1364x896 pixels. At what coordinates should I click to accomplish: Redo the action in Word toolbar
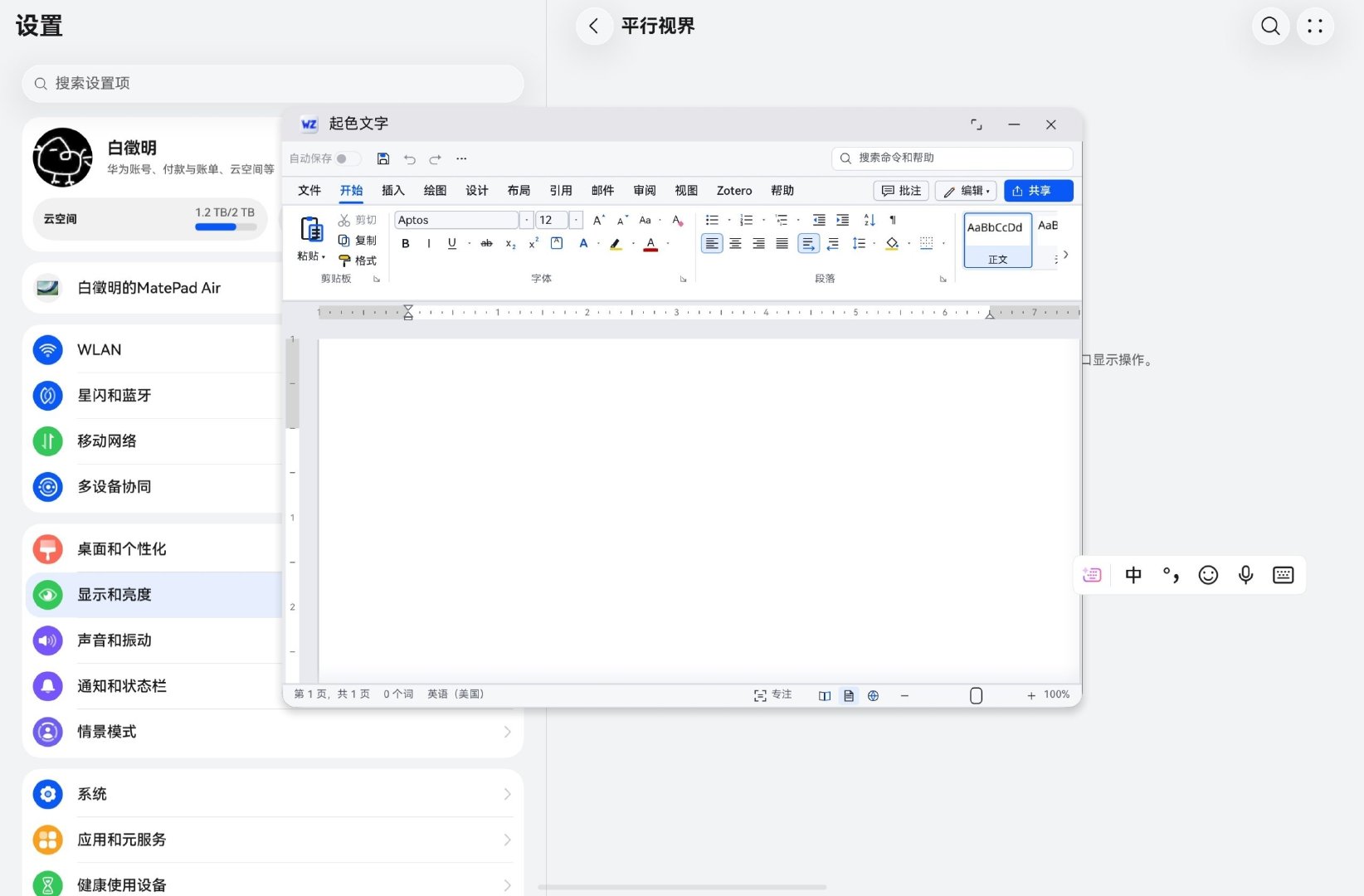(x=436, y=158)
